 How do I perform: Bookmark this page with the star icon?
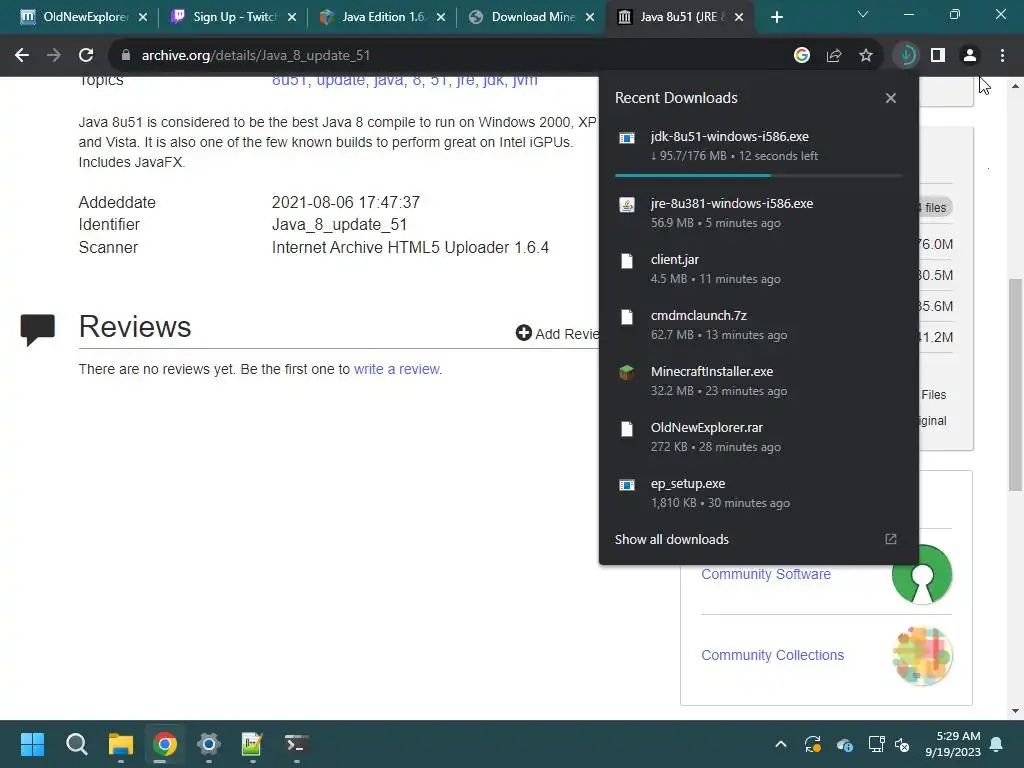[865, 56]
